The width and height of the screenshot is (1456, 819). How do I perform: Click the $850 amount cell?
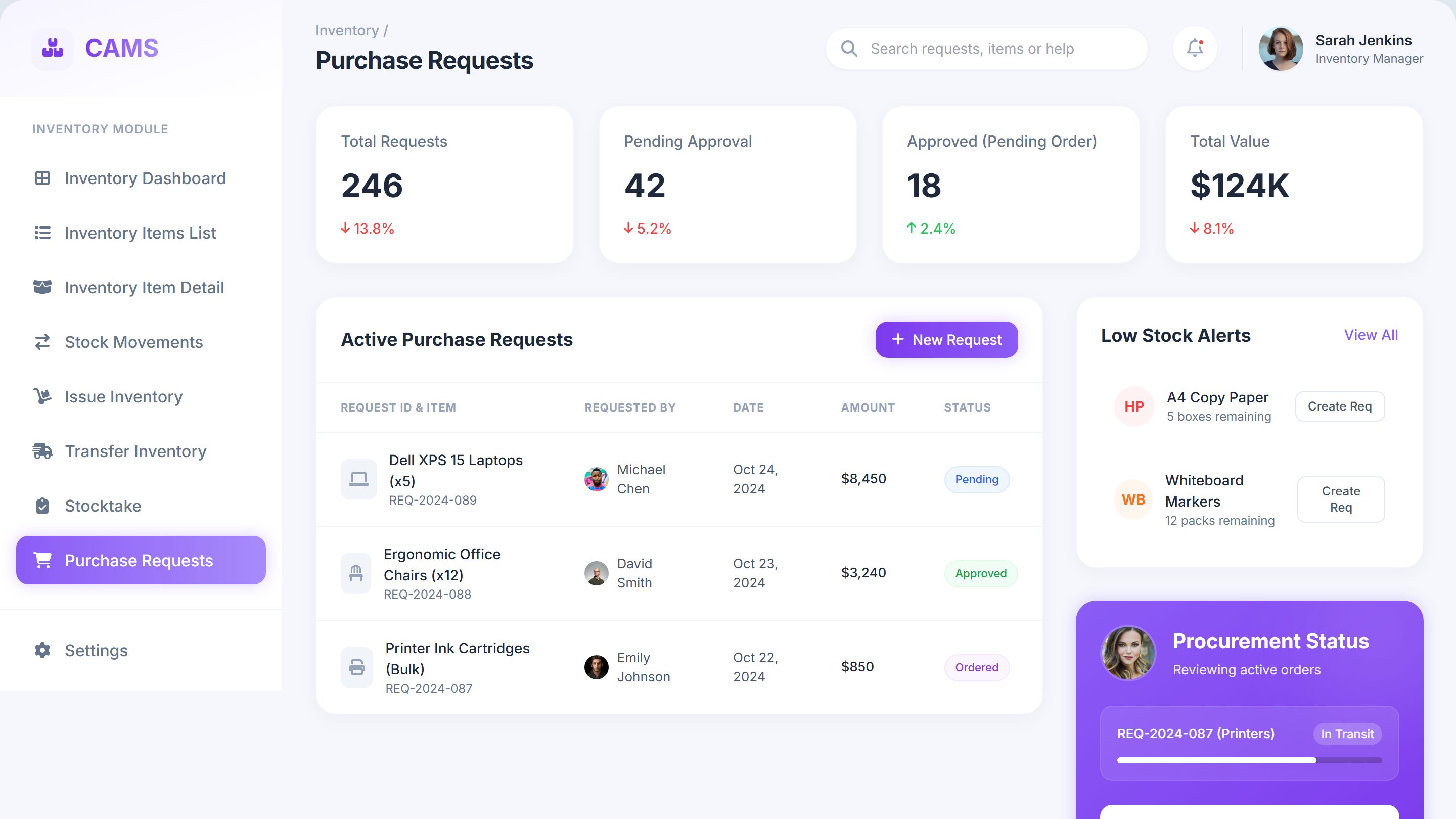point(857,666)
